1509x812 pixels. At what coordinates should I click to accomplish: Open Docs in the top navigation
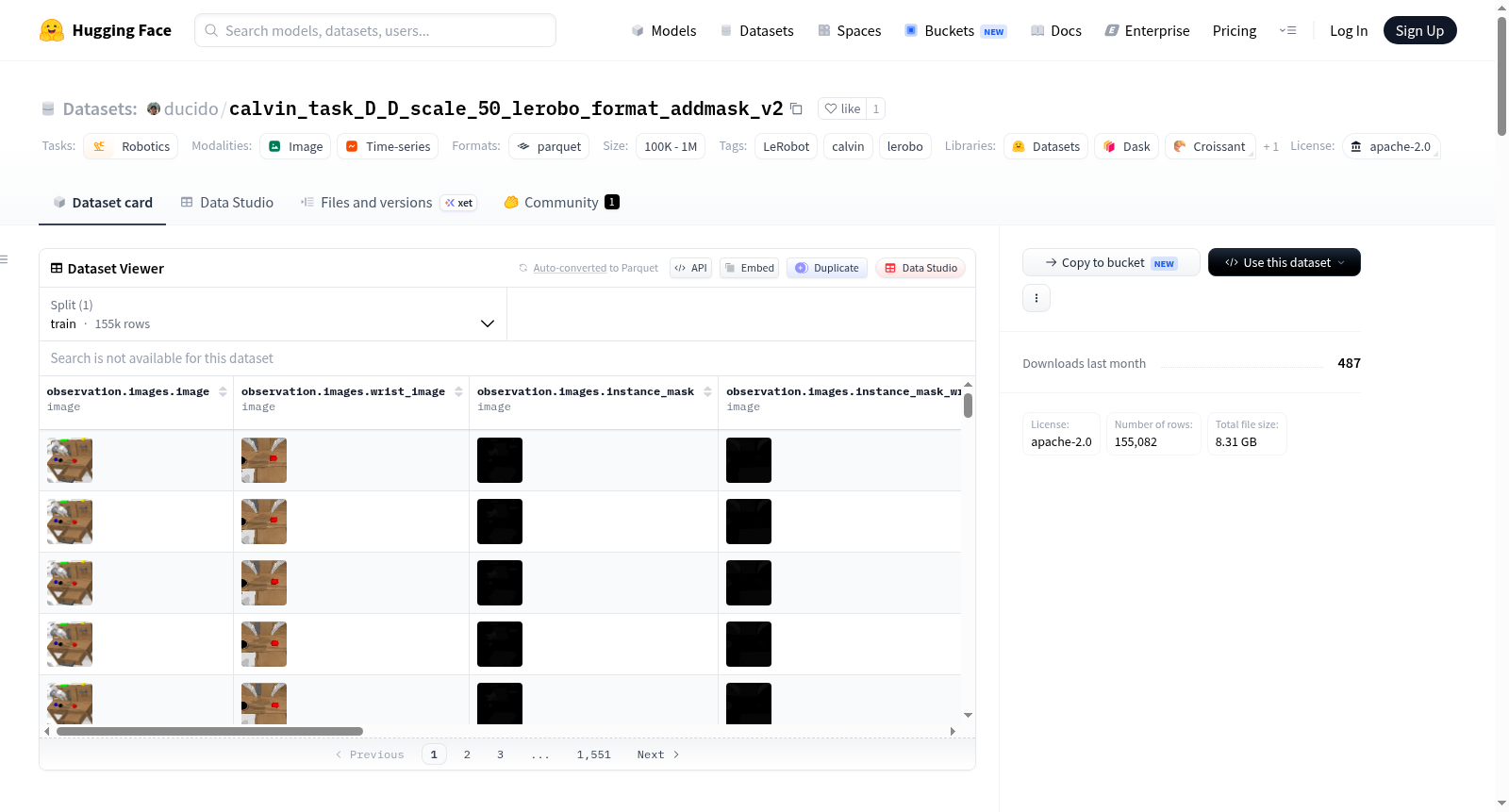(1056, 30)
